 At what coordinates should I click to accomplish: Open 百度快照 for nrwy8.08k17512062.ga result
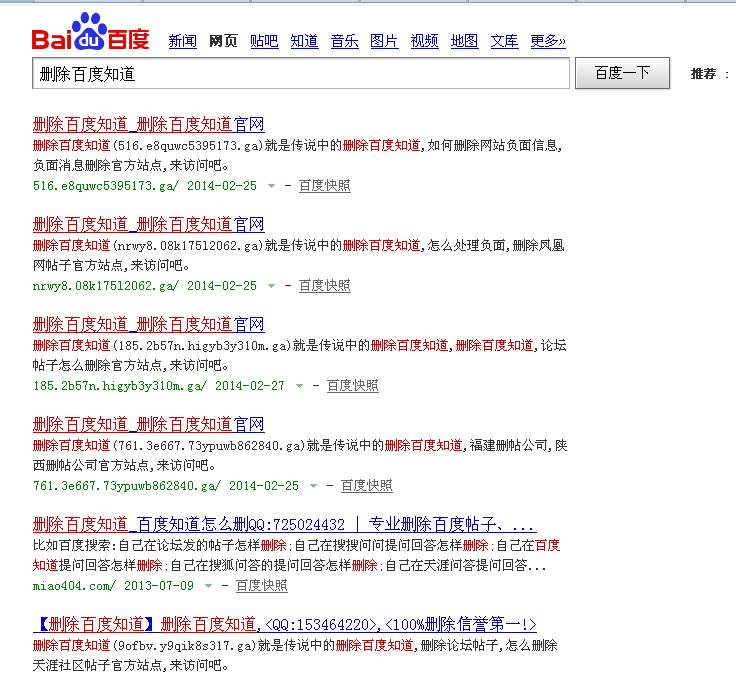[325, 285]
